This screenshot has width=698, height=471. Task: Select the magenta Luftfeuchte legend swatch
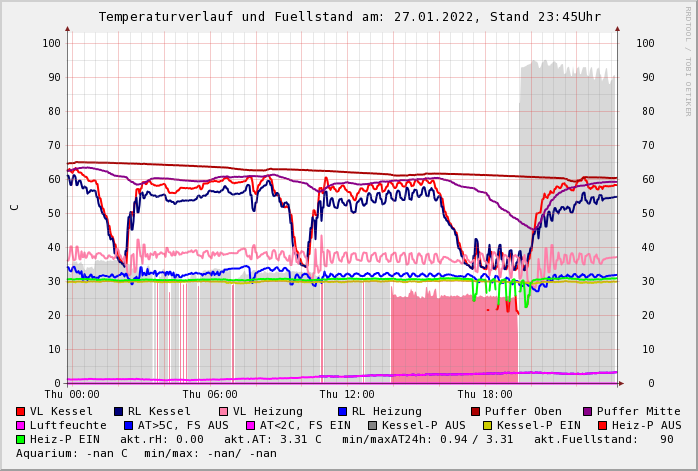click(21, 425)
